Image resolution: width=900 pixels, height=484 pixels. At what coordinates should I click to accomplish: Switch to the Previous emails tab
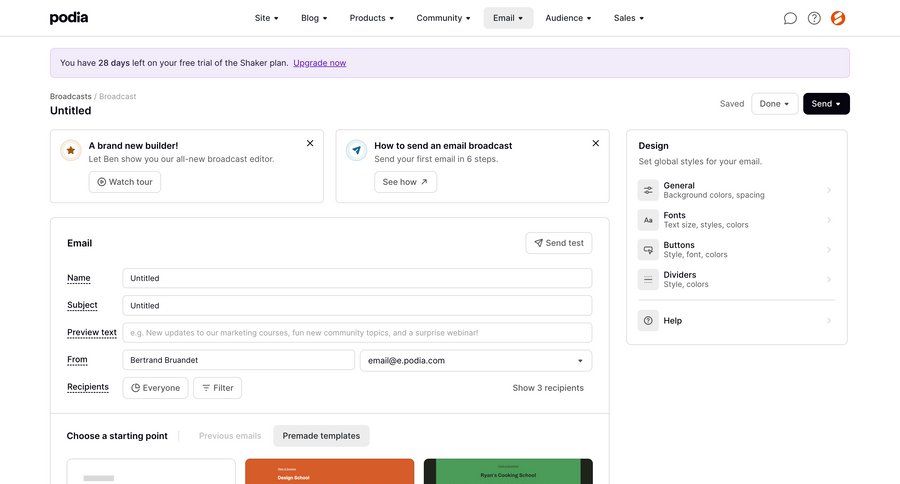point(230,436)
